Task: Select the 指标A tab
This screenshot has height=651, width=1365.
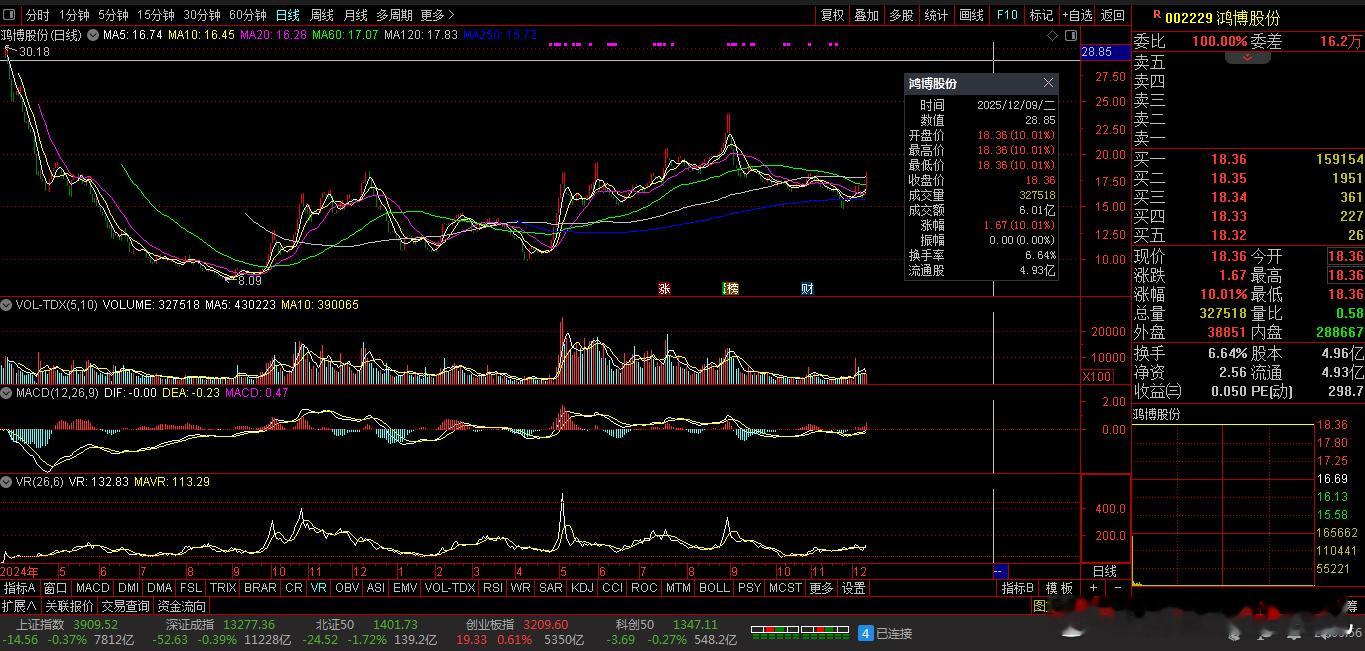Action: pos(20,588)
